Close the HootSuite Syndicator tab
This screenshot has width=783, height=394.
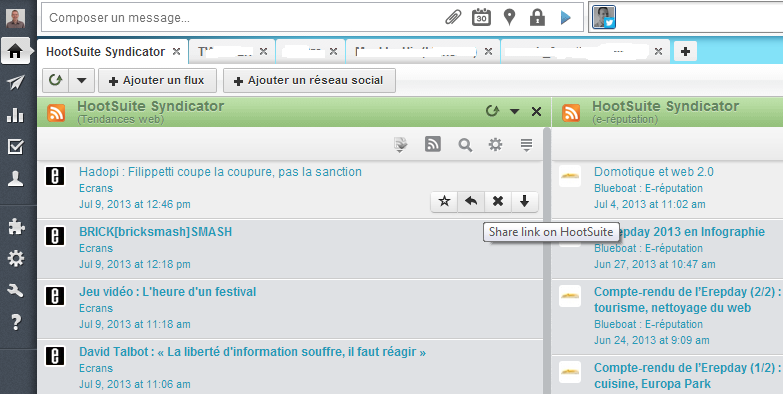point(176,51)
